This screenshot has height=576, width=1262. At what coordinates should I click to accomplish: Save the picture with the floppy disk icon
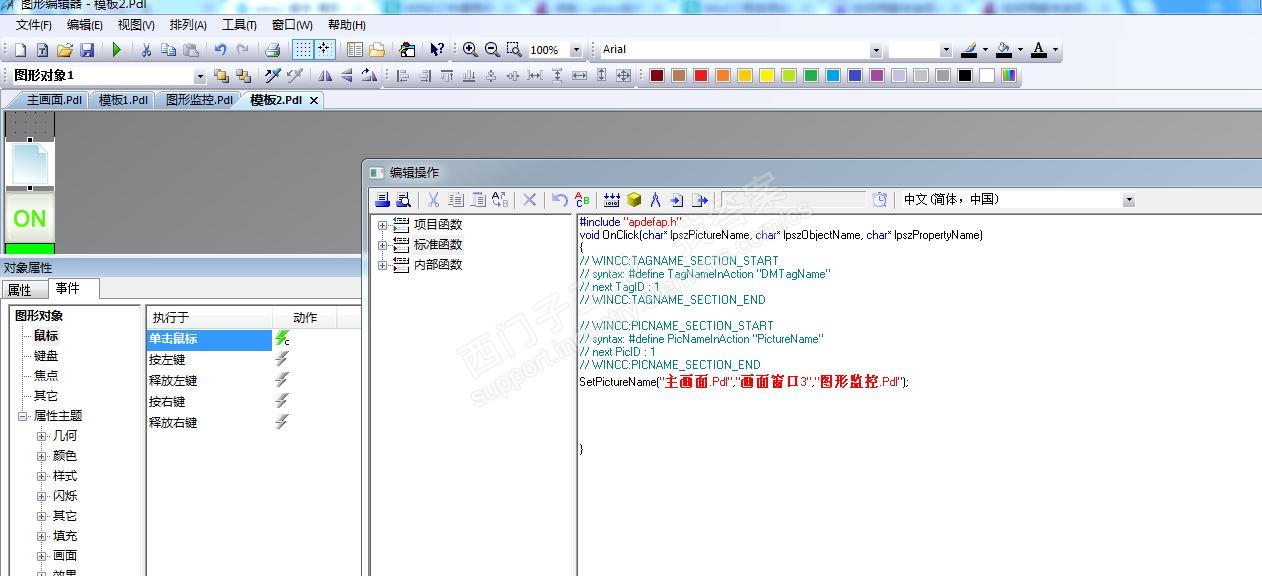(87, 50)
